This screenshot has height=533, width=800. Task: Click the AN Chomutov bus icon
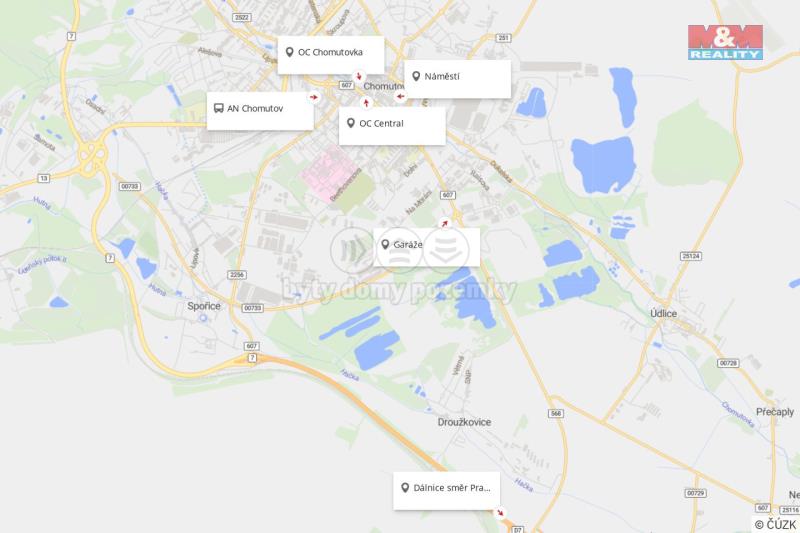click(x=218, y=108)
